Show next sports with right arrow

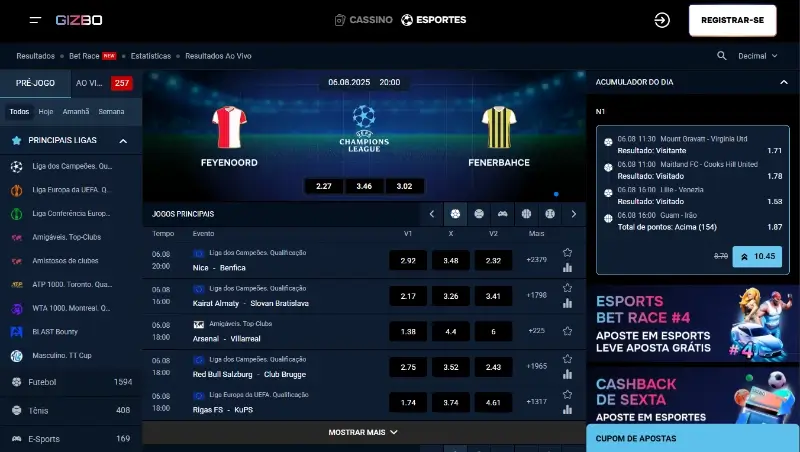[573, 214]
